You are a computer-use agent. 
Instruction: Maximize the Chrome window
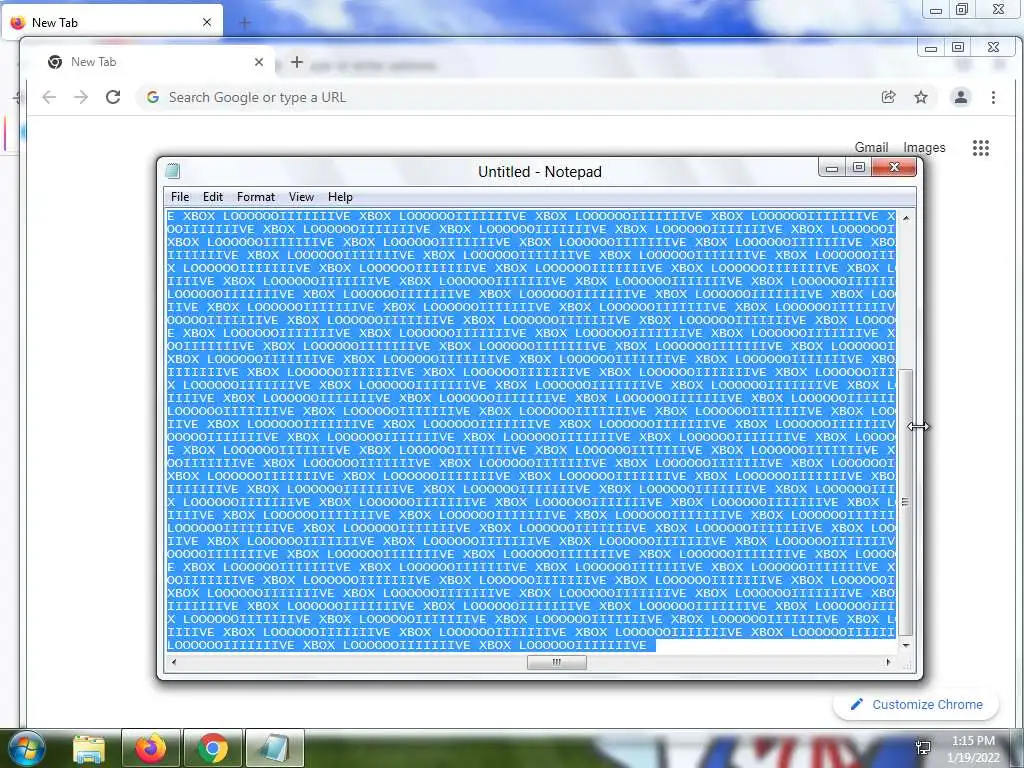958,48
